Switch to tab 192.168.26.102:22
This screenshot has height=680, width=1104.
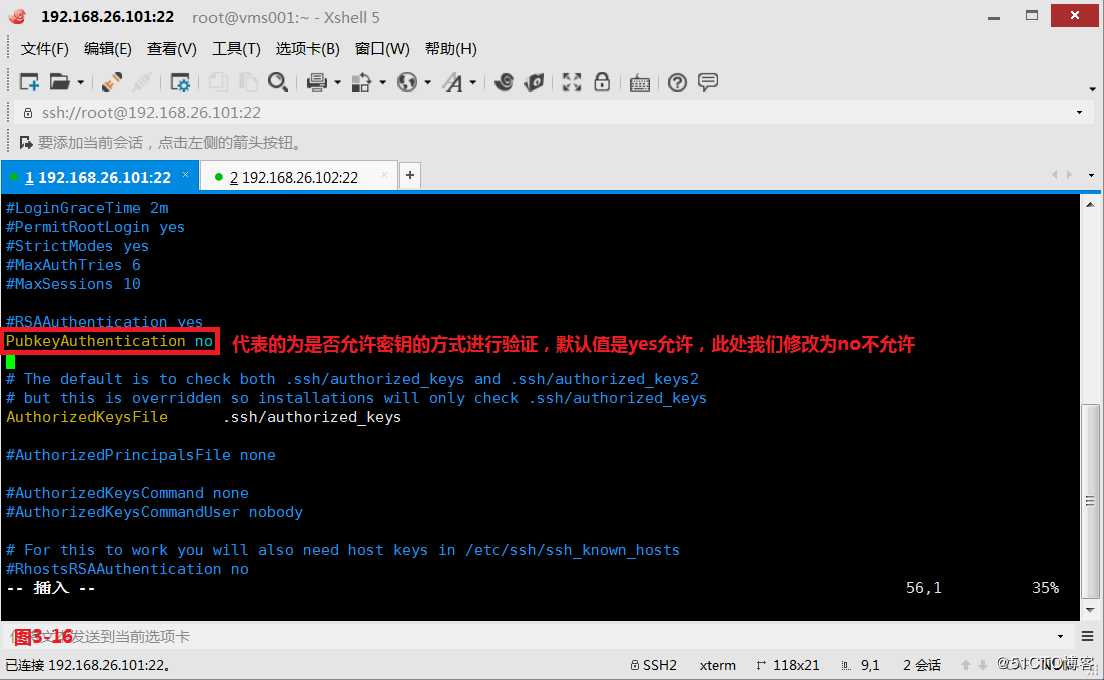290,175
